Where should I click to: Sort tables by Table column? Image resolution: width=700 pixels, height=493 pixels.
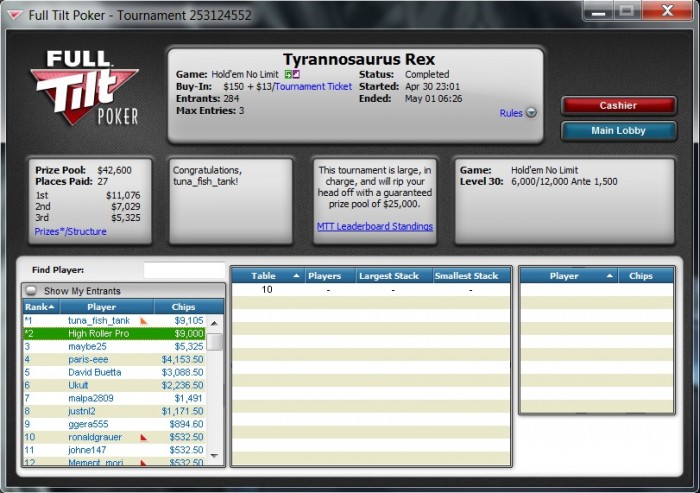coord(268,276)
